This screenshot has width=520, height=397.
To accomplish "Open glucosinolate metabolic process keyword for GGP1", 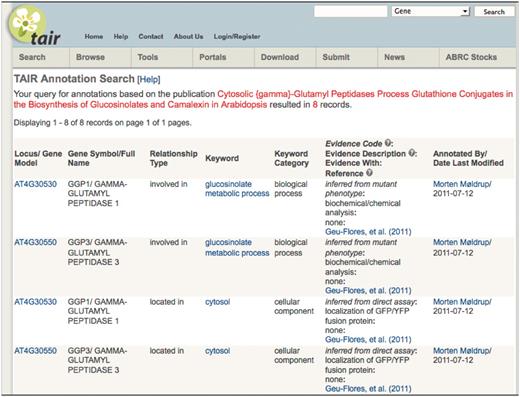I will click(237, 189).
